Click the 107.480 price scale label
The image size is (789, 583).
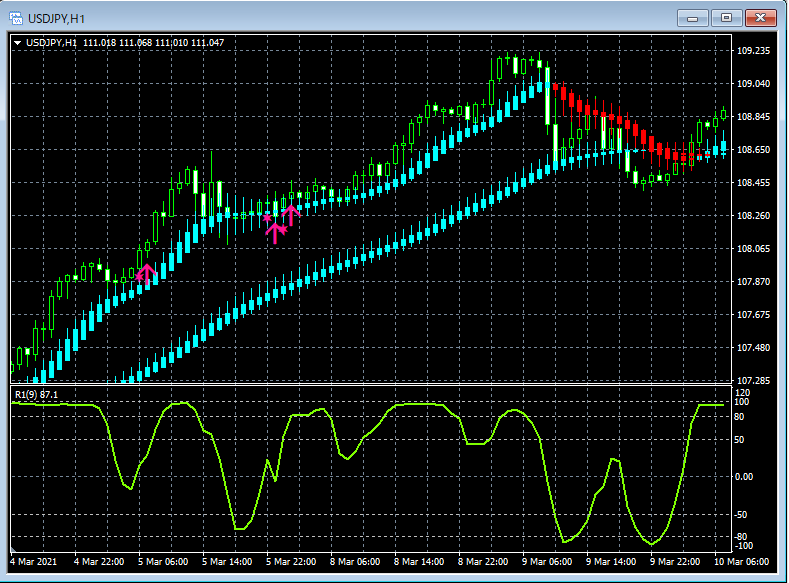(x=753, y=348)
